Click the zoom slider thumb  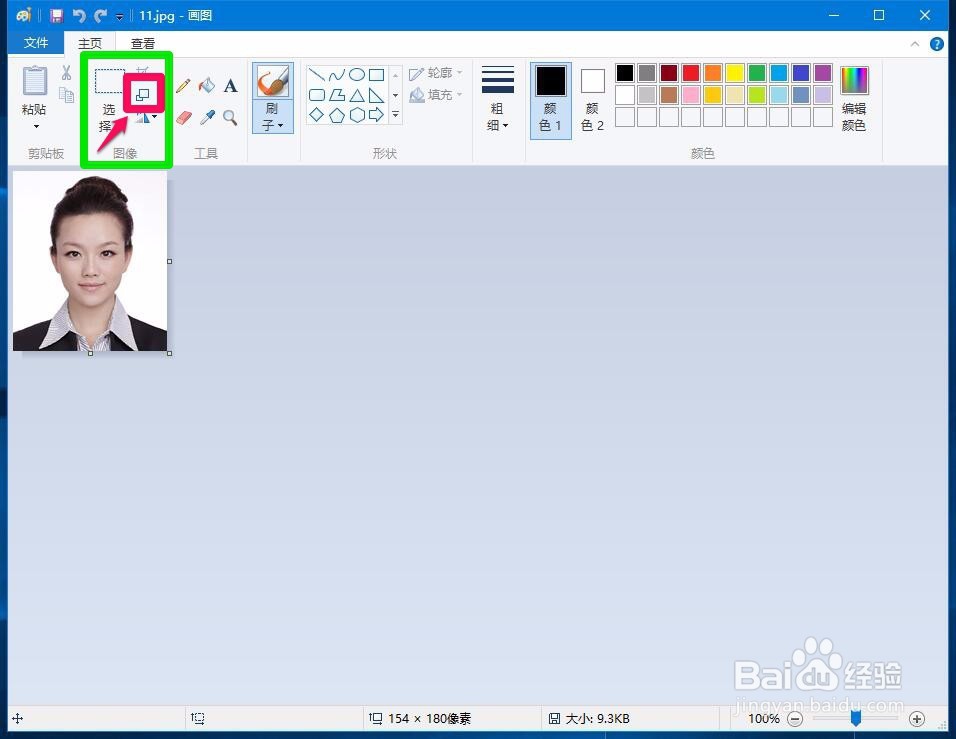856,718
